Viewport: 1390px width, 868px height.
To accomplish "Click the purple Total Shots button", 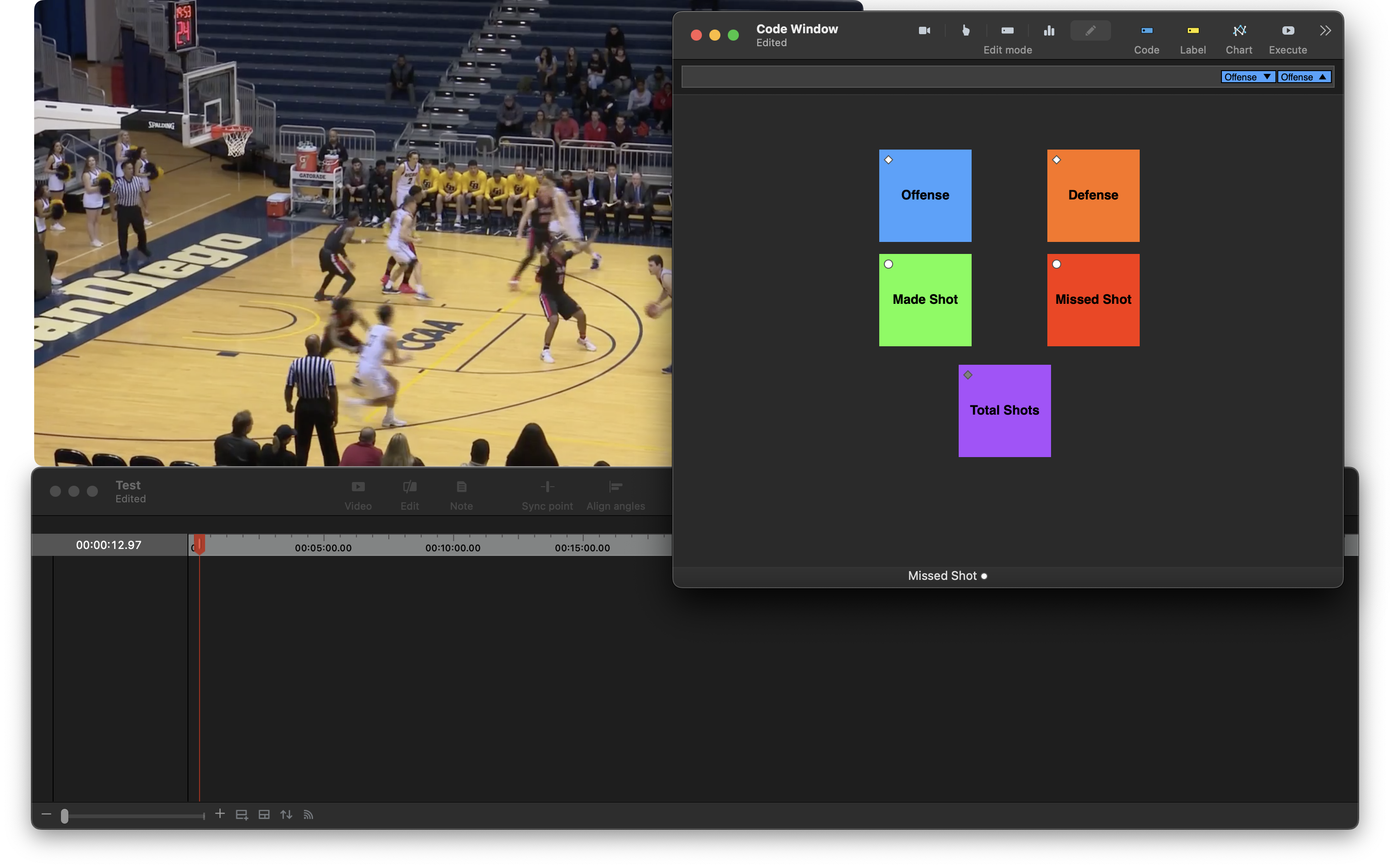I will (1004, 410).
